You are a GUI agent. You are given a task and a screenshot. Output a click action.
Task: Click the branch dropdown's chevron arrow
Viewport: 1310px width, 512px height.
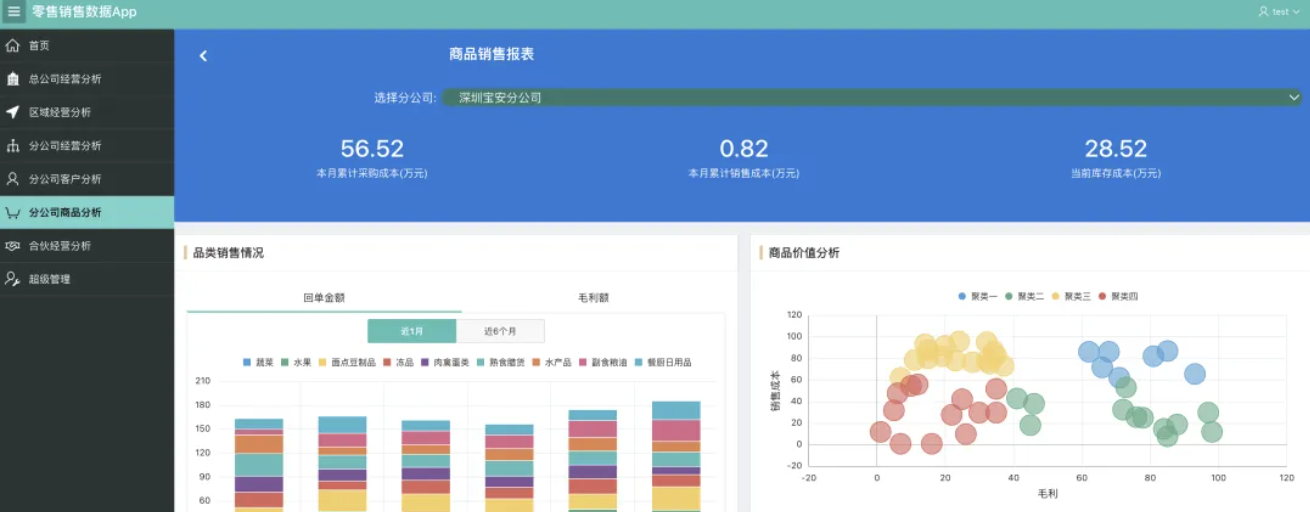click(1294, 98)
